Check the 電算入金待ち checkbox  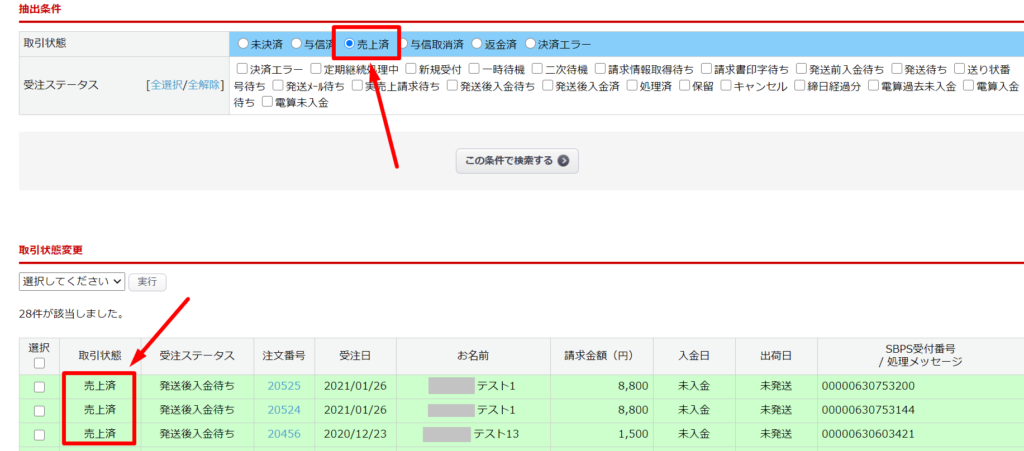(x=968, y=86)
